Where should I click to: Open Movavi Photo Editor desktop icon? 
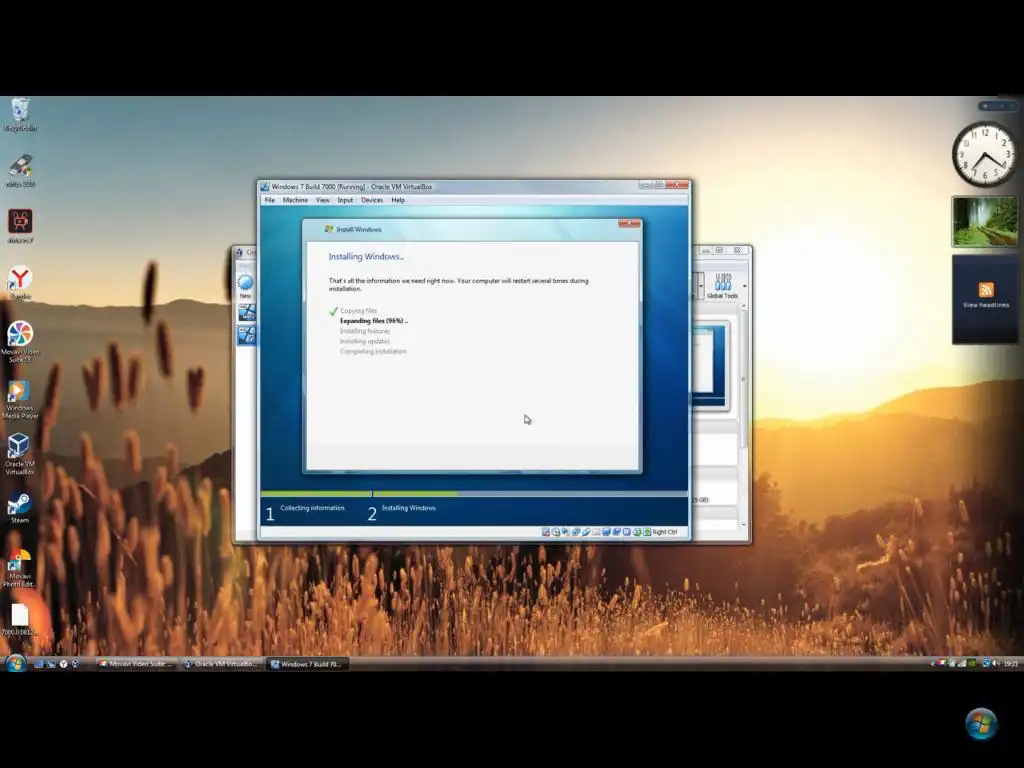tap(20, 568)
